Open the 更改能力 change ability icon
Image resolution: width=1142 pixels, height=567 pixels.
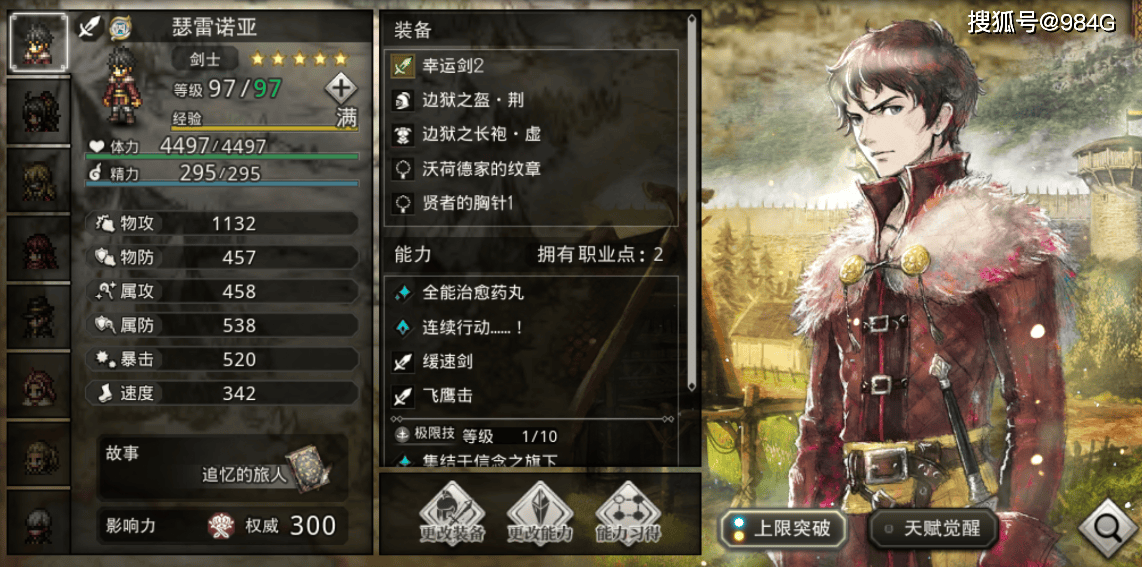[540, 515]
